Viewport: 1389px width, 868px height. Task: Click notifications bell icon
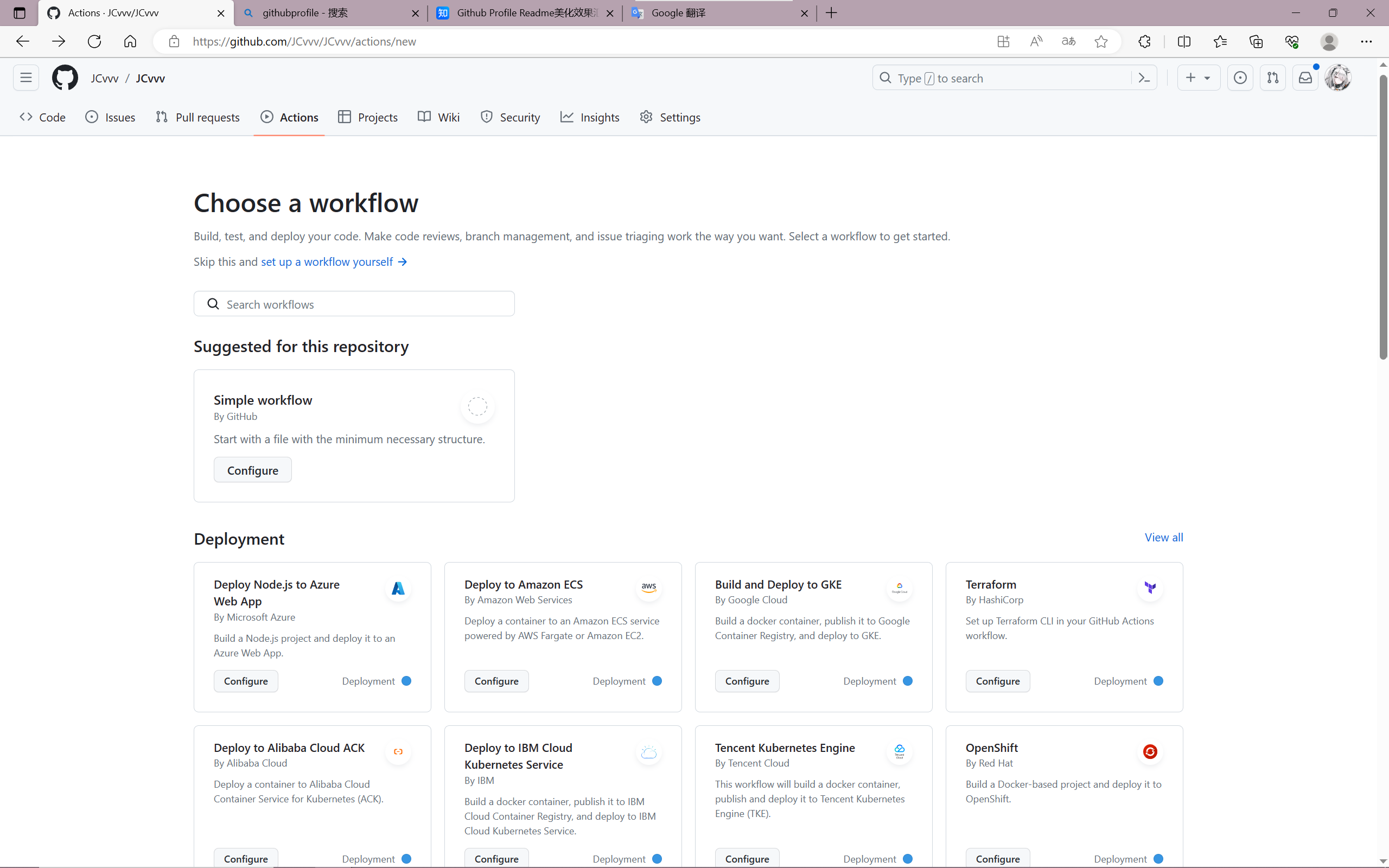point(1306,78)
